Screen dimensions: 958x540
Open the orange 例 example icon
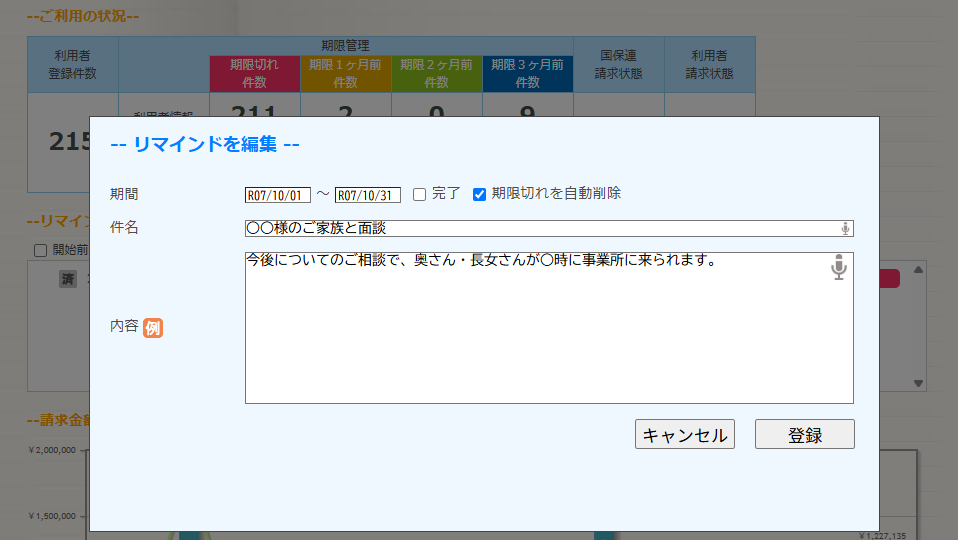[x=152, y=327]
